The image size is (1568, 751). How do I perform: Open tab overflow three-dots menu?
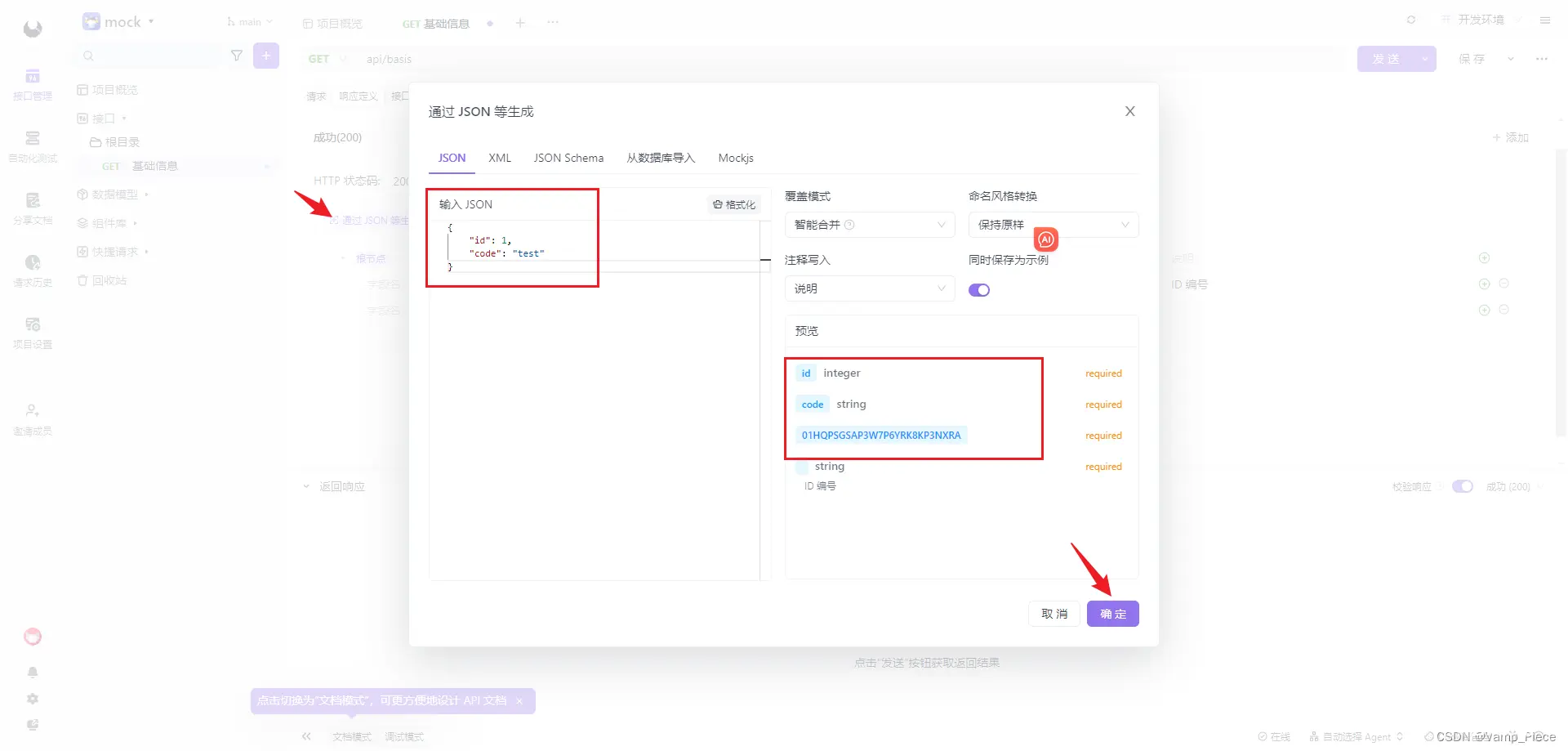pos(553,23)
